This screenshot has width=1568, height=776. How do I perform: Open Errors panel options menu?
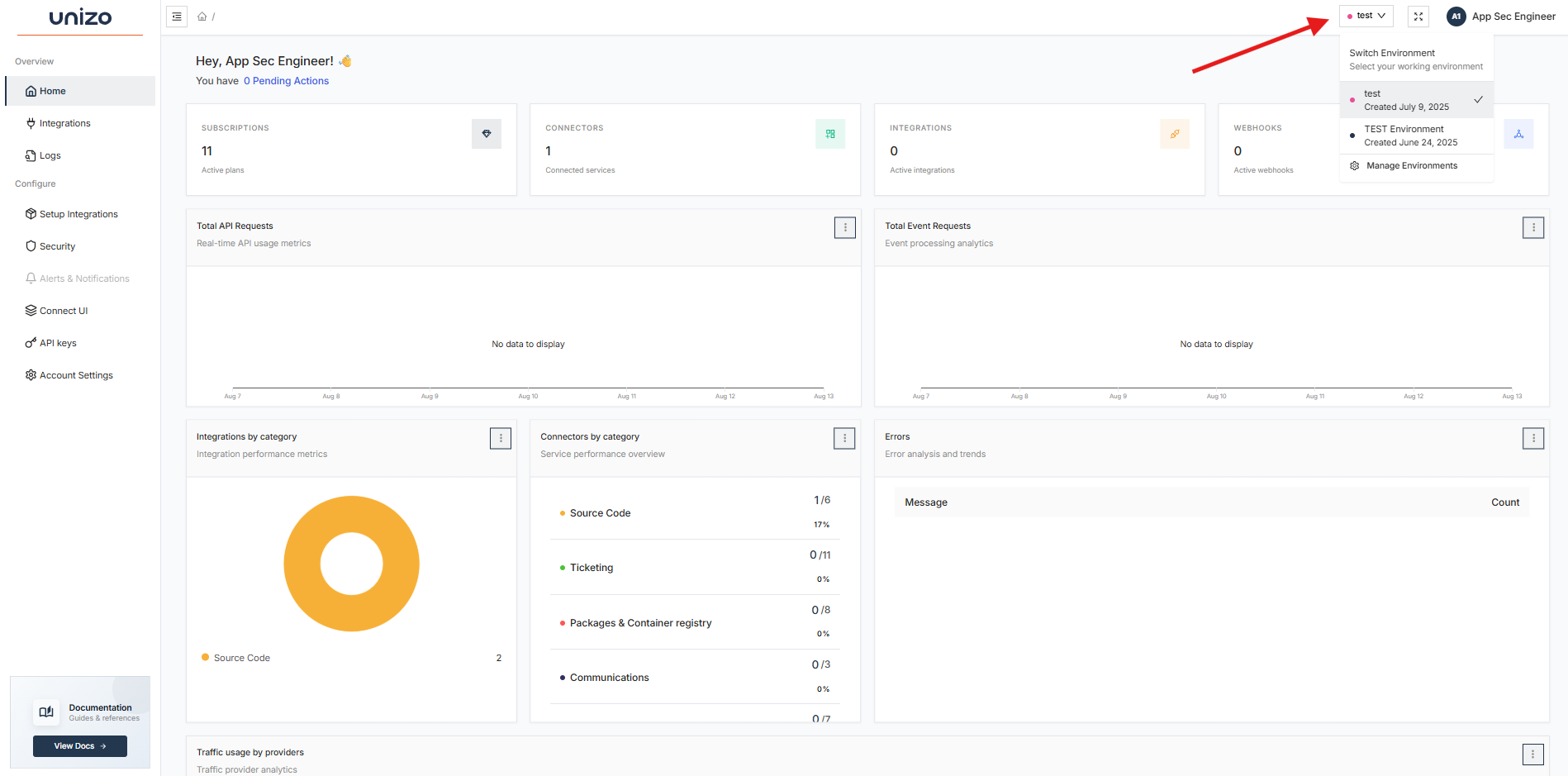click(1532, 438)
